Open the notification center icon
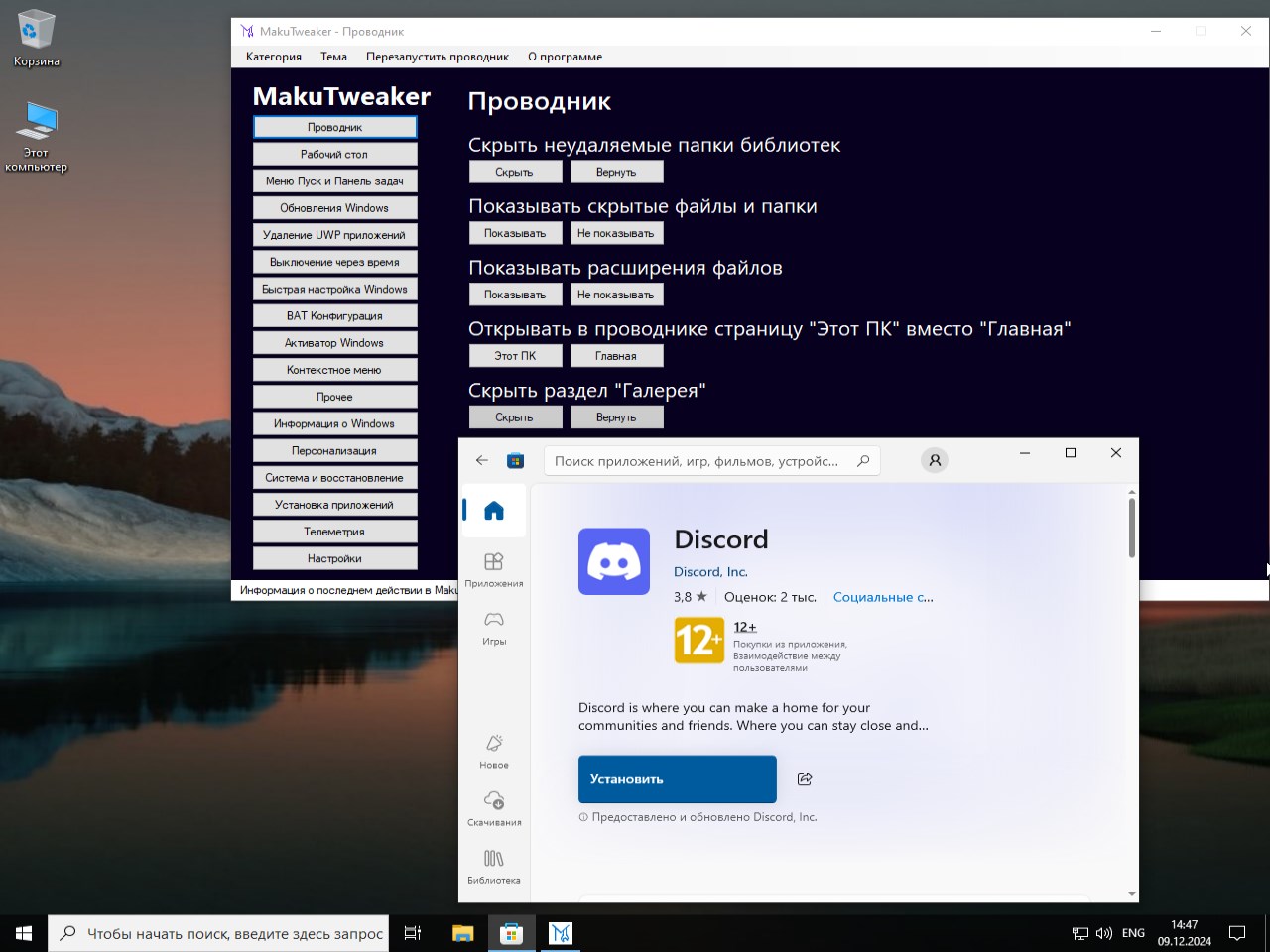Screen dimensions: 1270x952 [1237, 933]
